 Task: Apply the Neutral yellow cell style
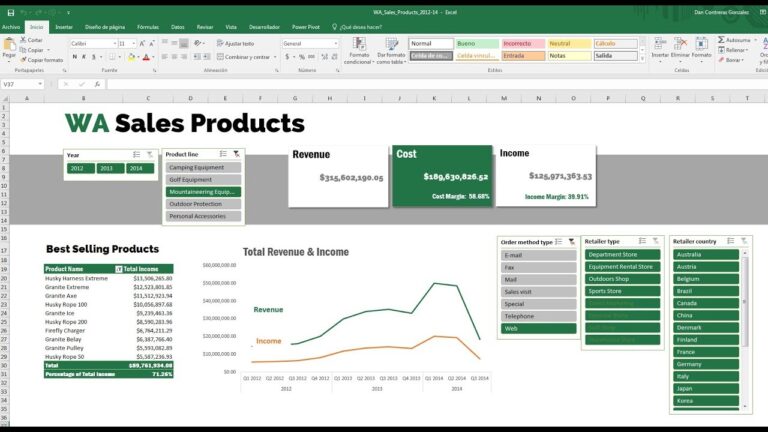coord(569,44)
